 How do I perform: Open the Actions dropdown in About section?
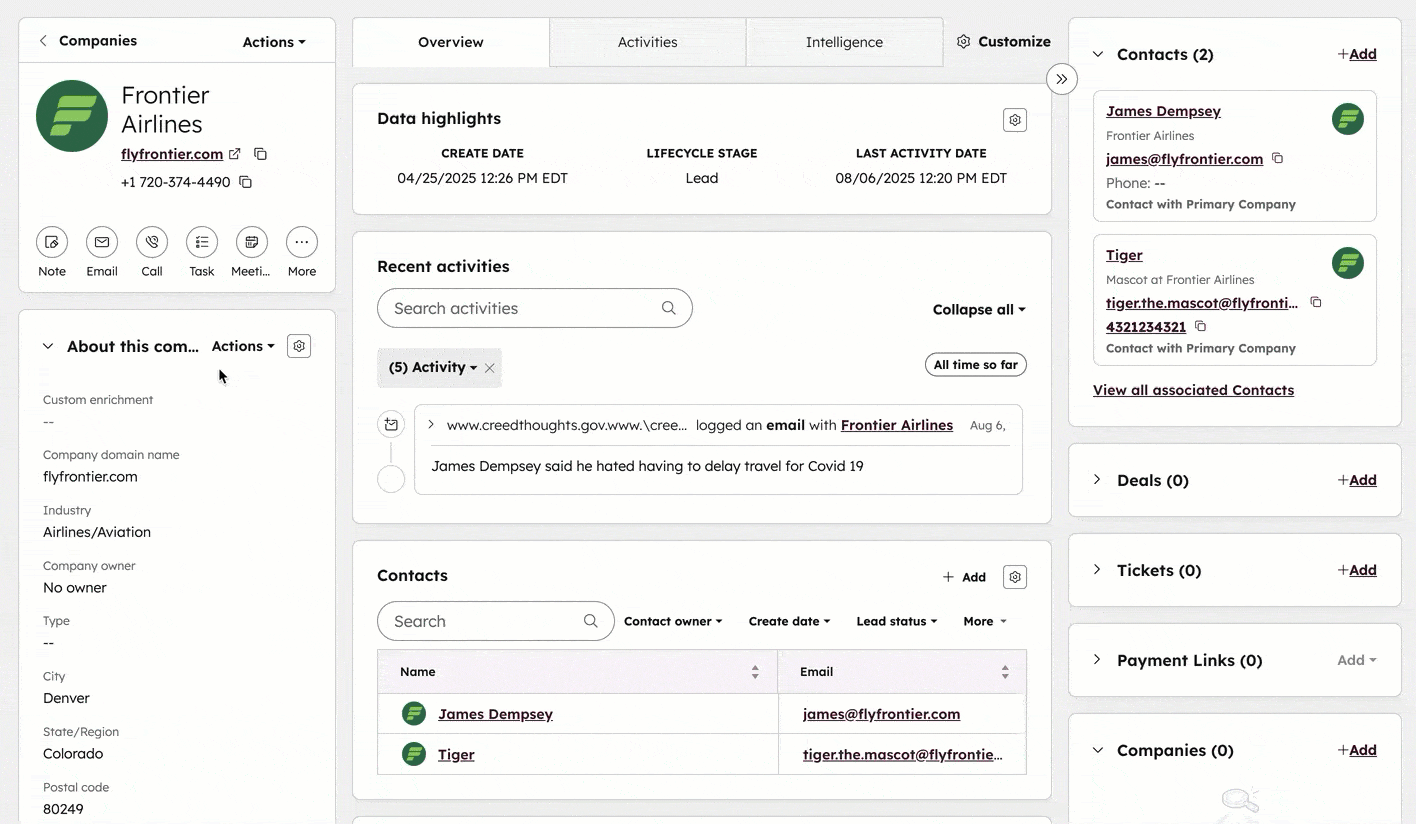point(242,346)
